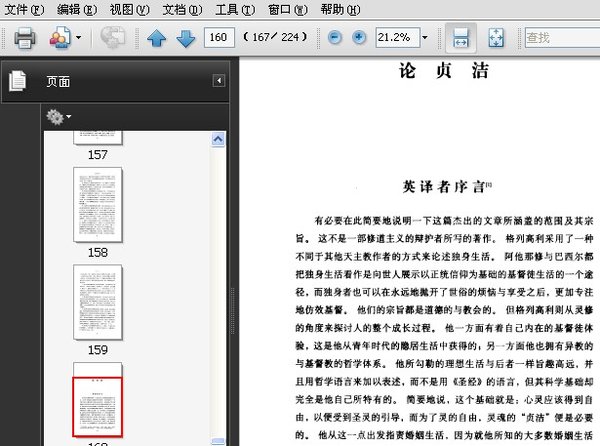Open the Pages panel icon
Viewport: 600px width, 446px height.
coord(17,82)
